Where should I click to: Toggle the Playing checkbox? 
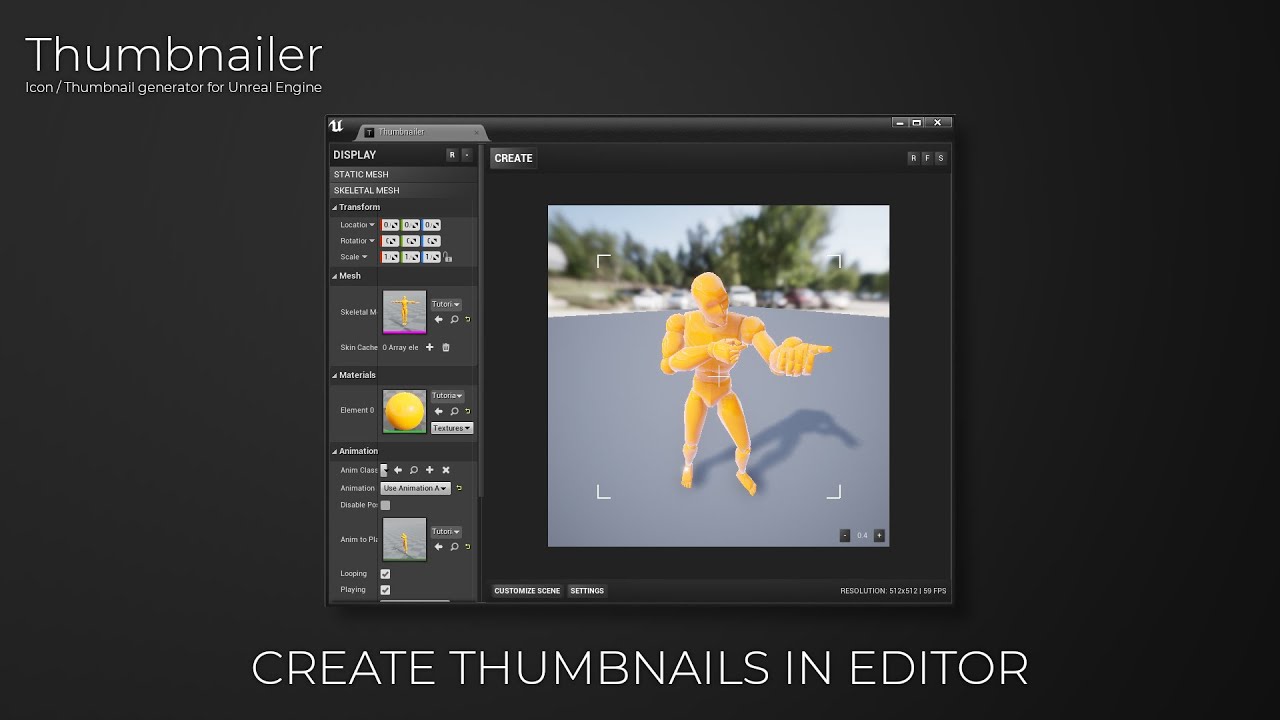click(385, 590)
